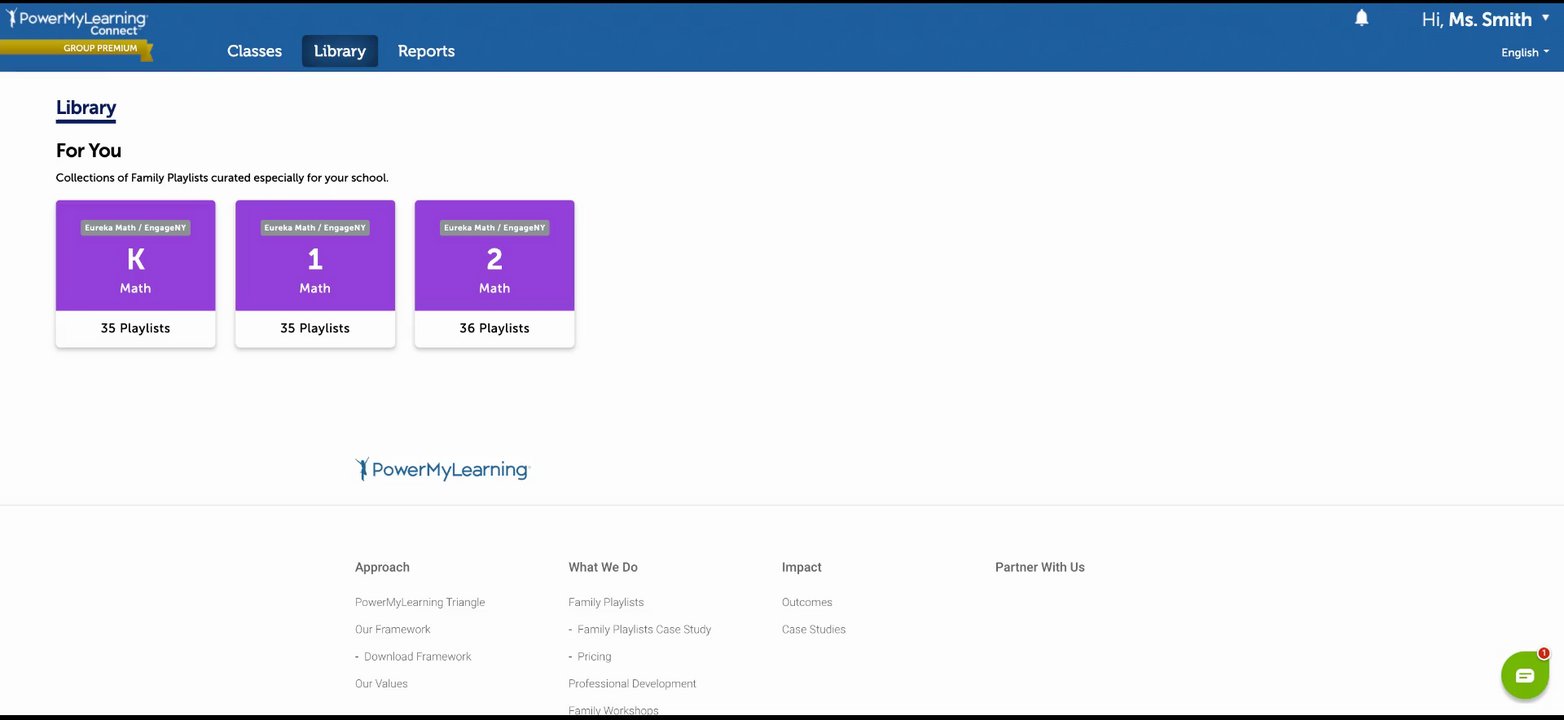Screen dimensions: 1564x720
Task: Go to the Classes tab
Action: click(254, 51)
